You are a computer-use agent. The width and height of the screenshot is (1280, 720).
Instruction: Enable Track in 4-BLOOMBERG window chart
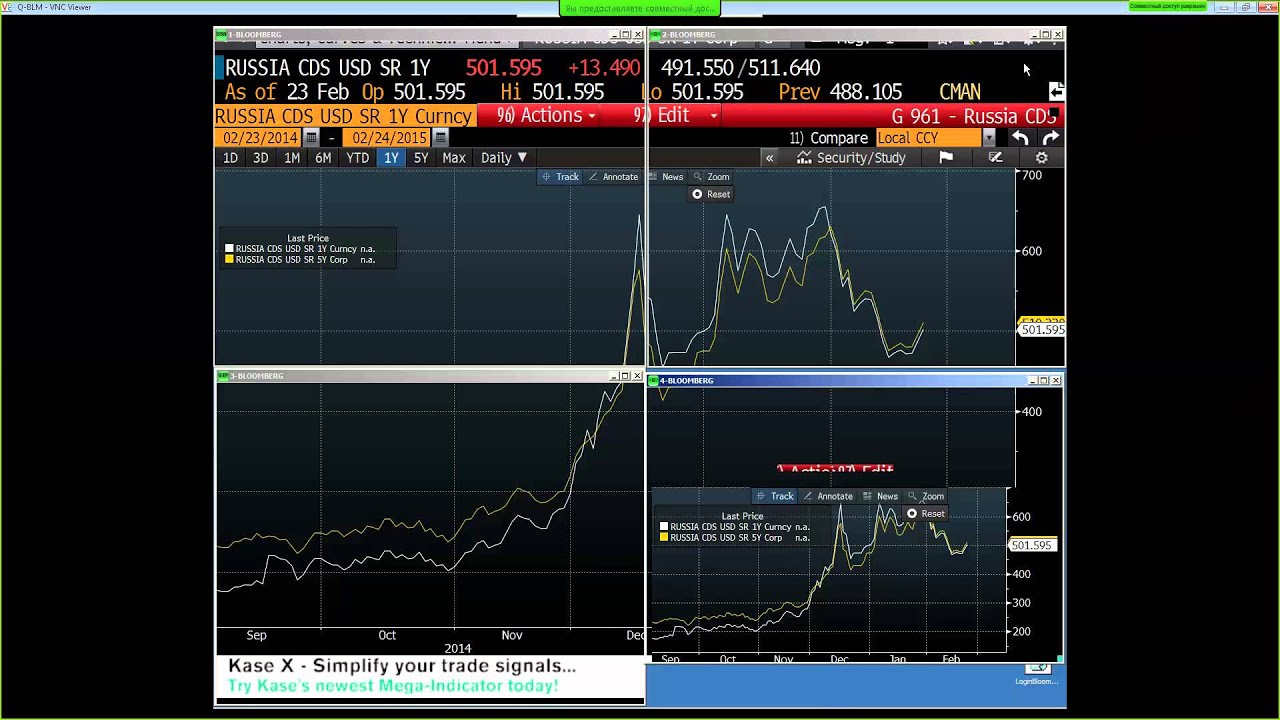[775, 496]
